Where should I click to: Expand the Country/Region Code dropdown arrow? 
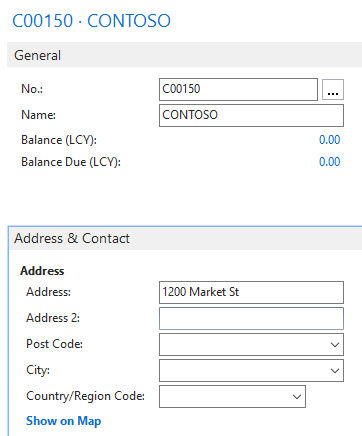coord(297,397)
